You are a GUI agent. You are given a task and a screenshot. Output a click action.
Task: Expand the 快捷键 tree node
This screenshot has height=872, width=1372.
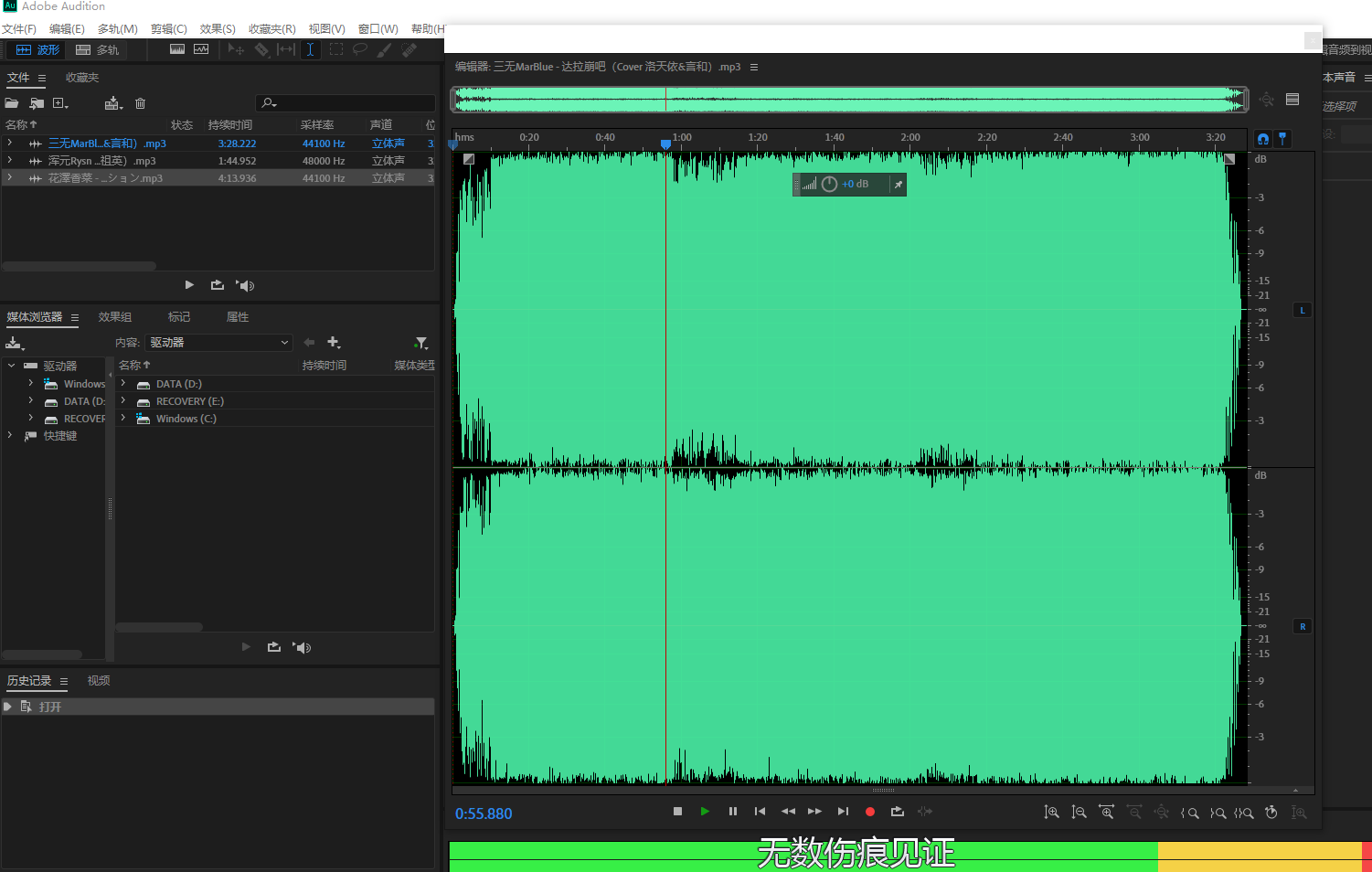coord(11,436)
